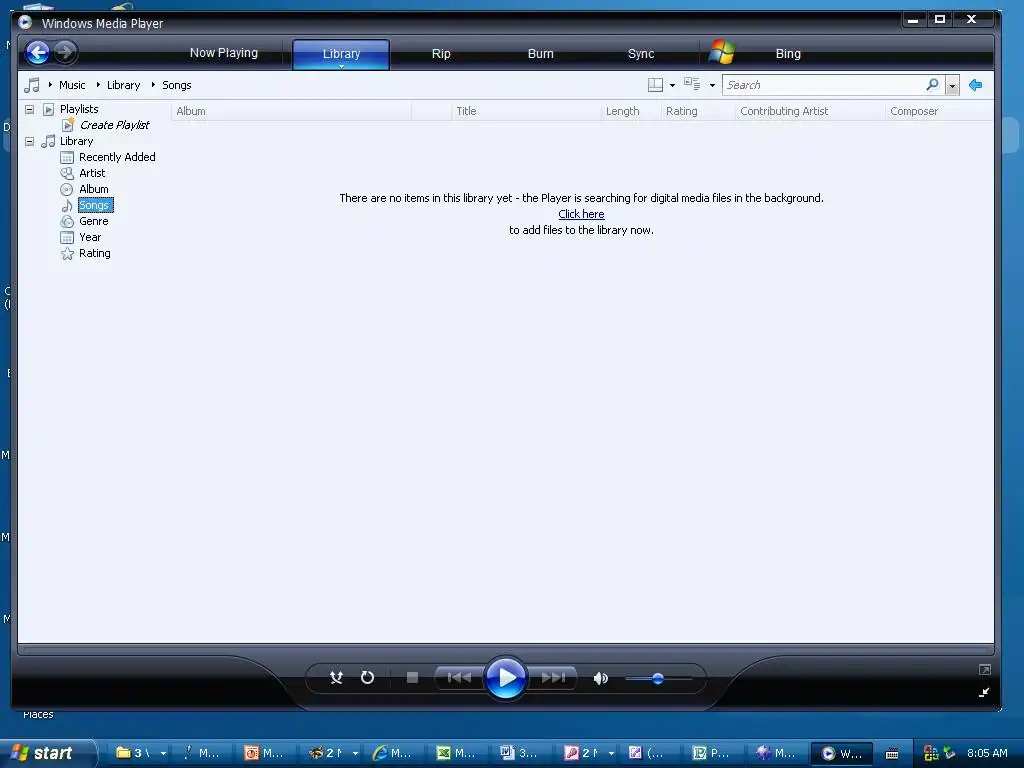Click Music in the breadcrumb path
Image resolution: width=1024 pixels, height=768 pixels.
coord(72,85)
